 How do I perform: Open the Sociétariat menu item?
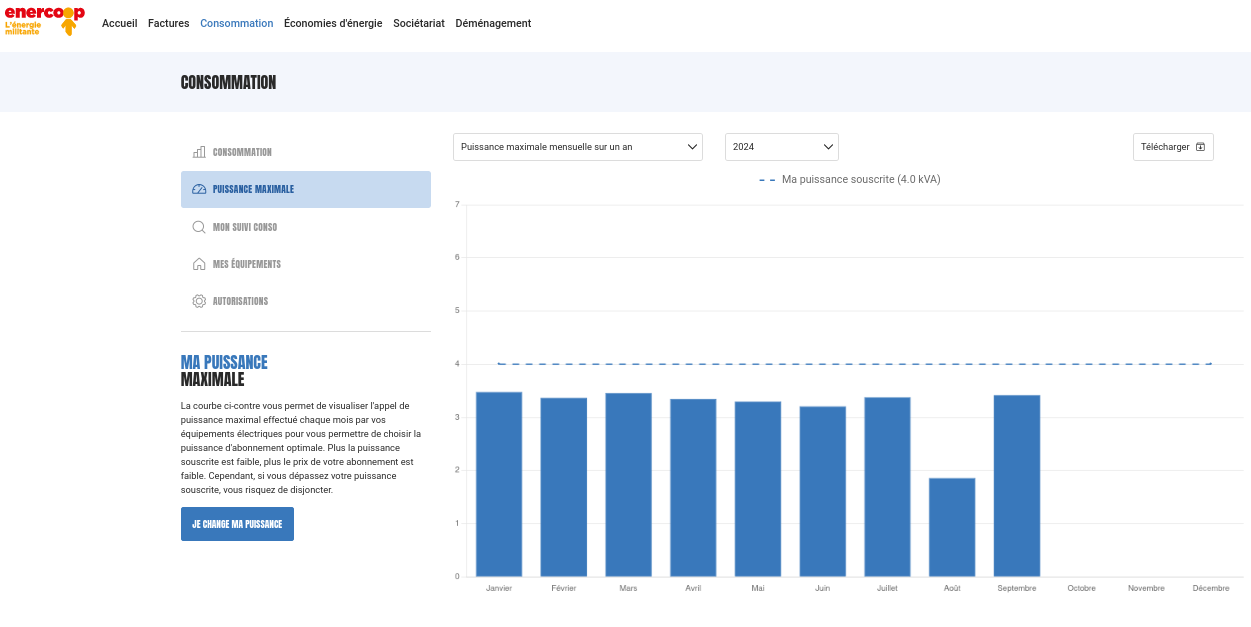coord(419,23)
